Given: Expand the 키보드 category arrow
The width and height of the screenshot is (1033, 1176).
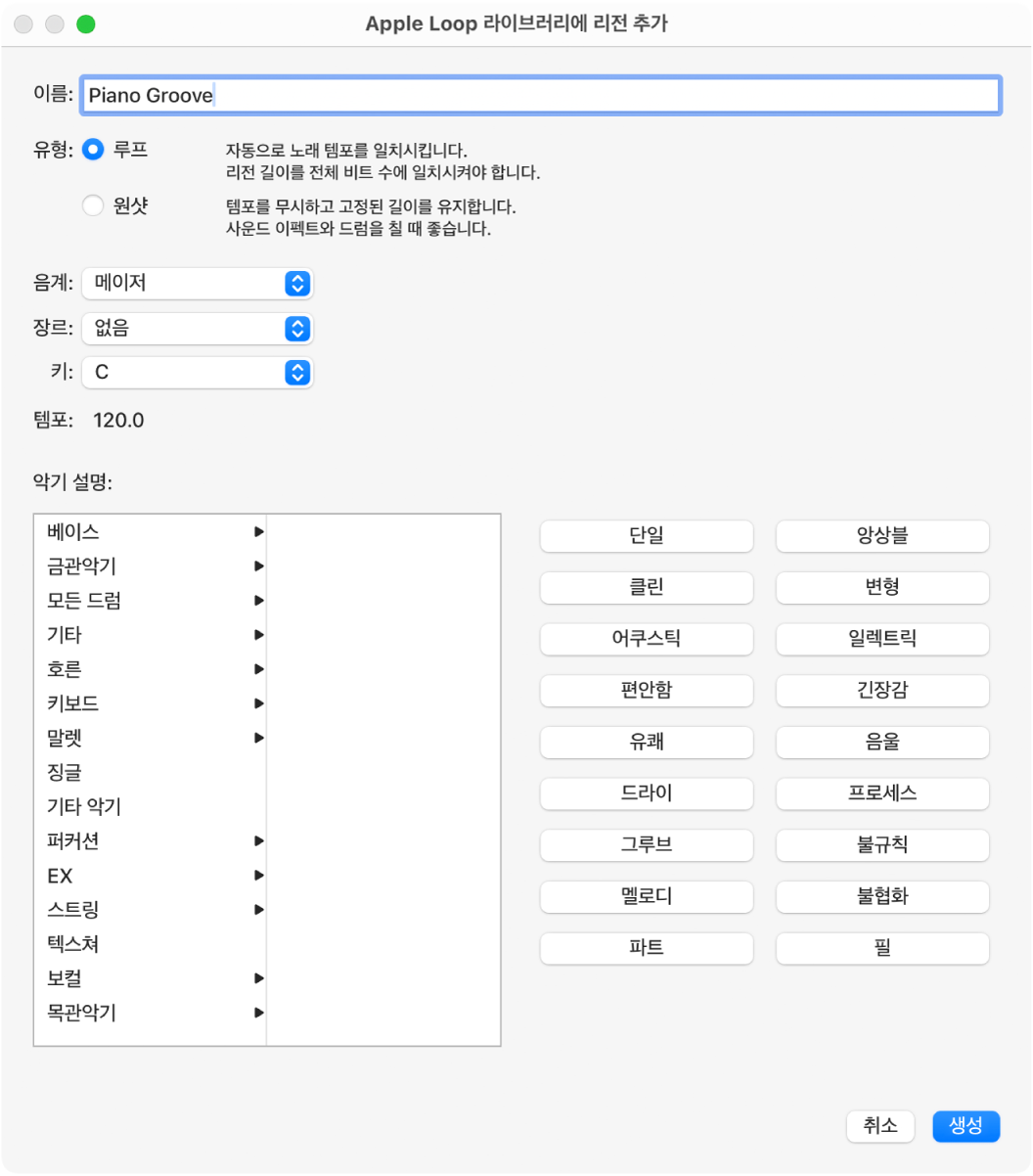Looking at the screenshot, I should click(x=259, y=703).
